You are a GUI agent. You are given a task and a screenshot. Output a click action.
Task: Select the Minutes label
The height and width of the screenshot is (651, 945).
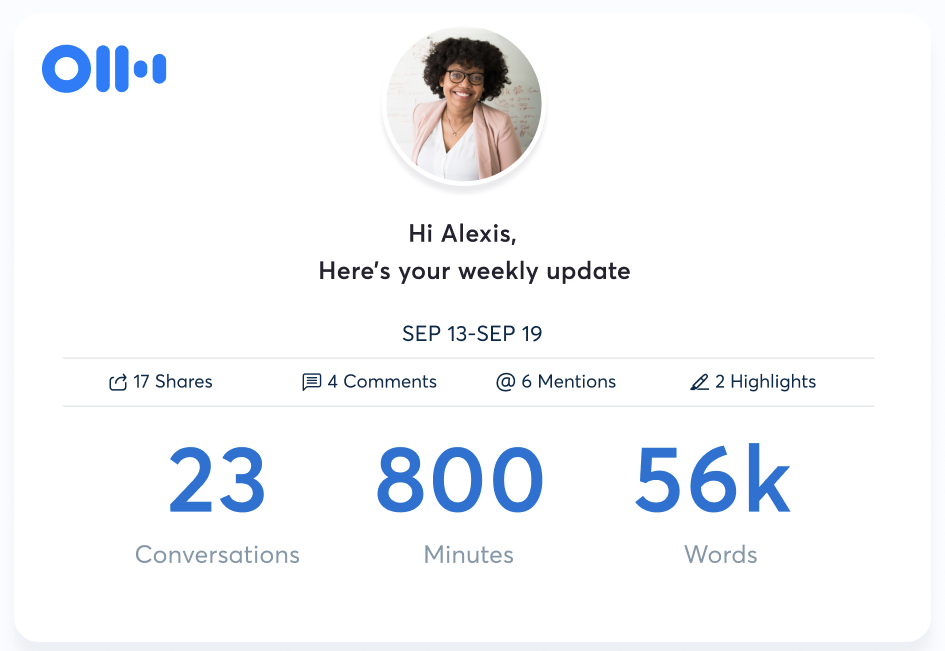pos(468,554)
